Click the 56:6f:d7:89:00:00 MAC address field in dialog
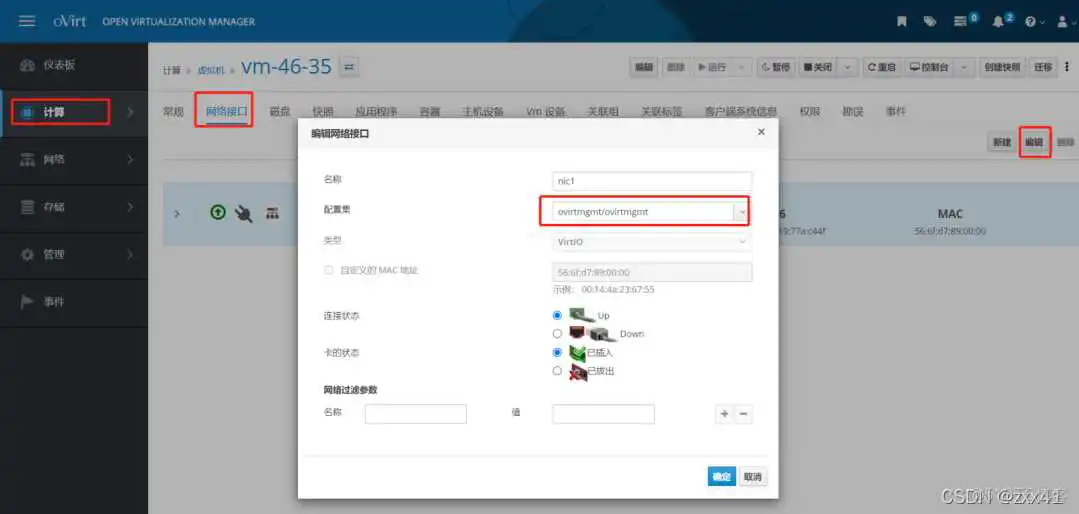Viewport: 1079px width, 514px height. [652, 272]
